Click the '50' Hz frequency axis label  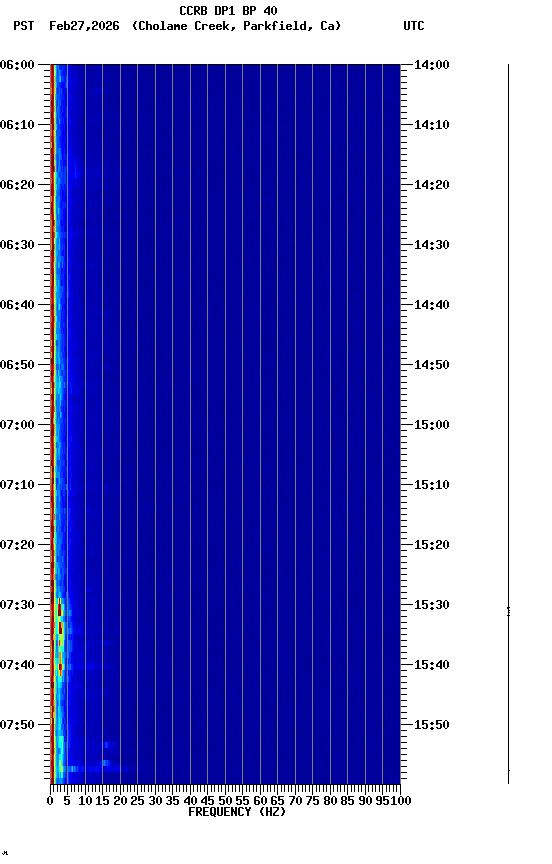[225, 802]
